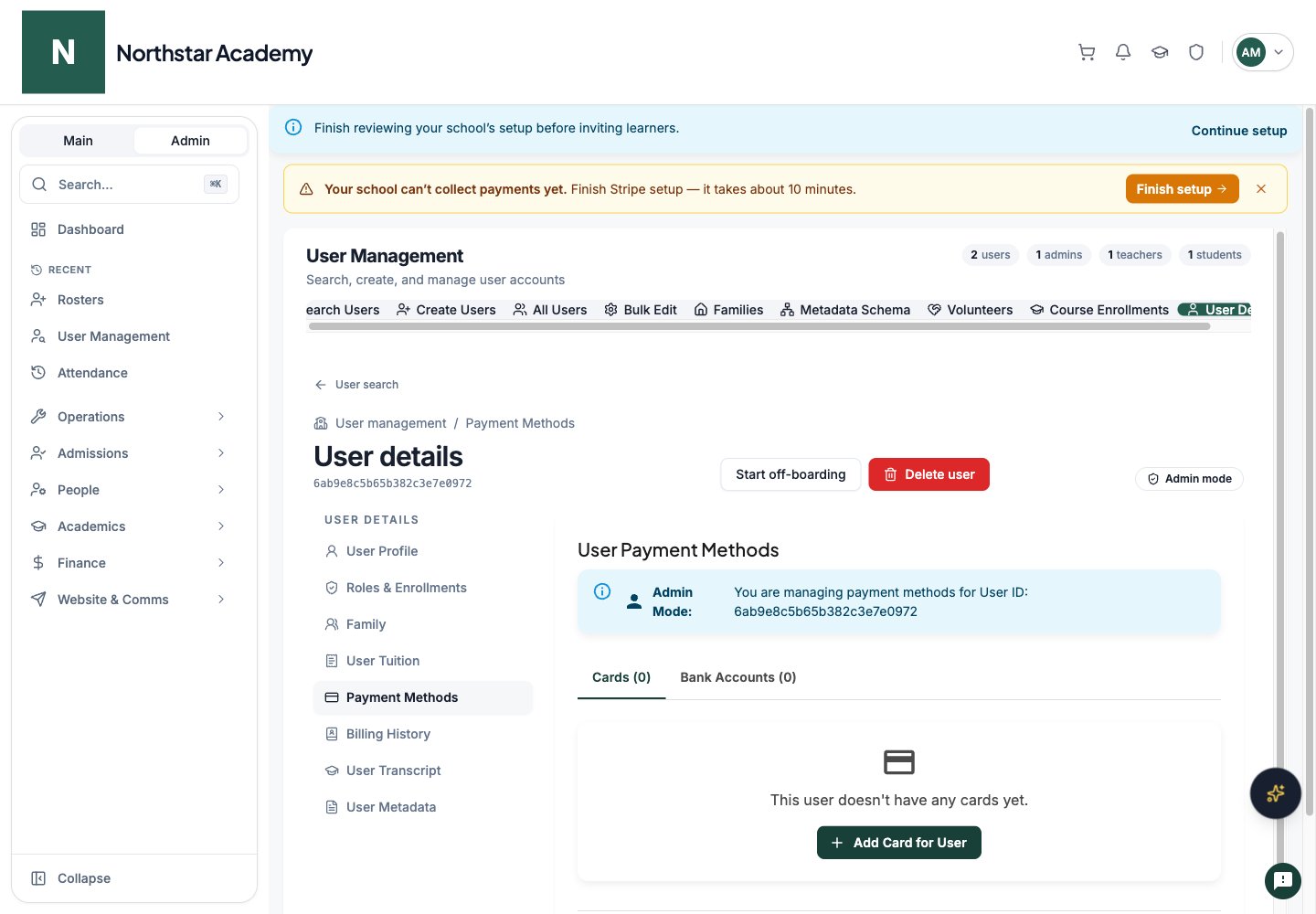Open the Create Users tab
1316x914 pixels.
(446, 310)
